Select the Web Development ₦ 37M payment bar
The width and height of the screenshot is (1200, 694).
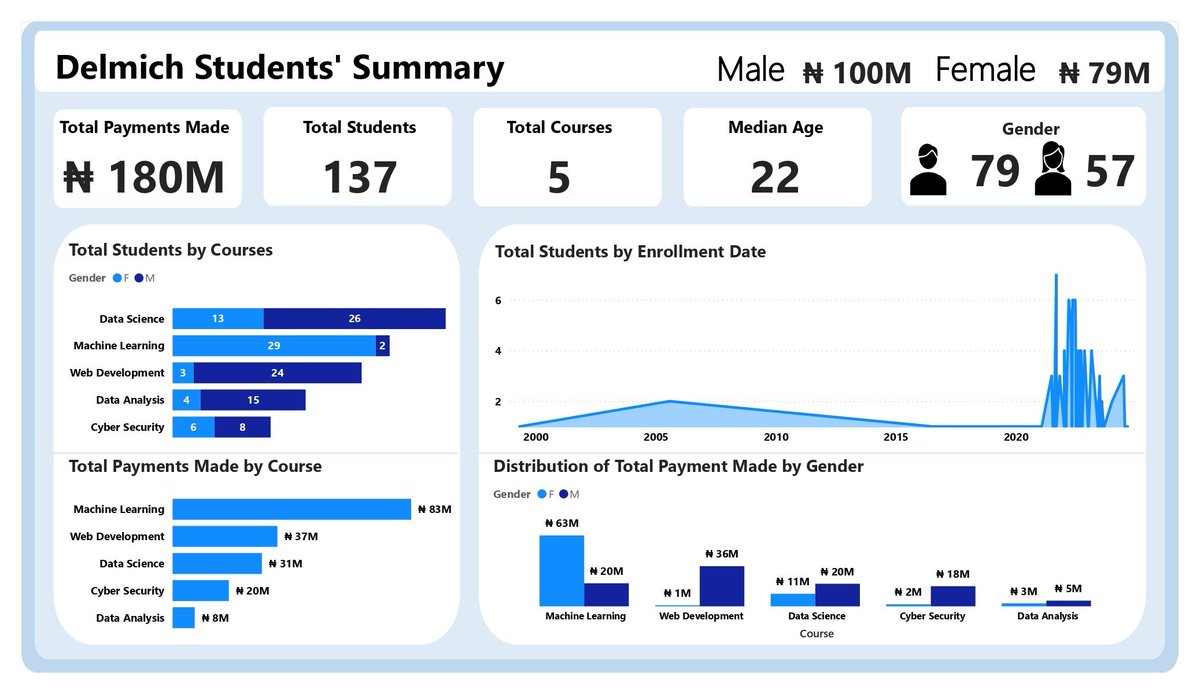click(225, 536)
